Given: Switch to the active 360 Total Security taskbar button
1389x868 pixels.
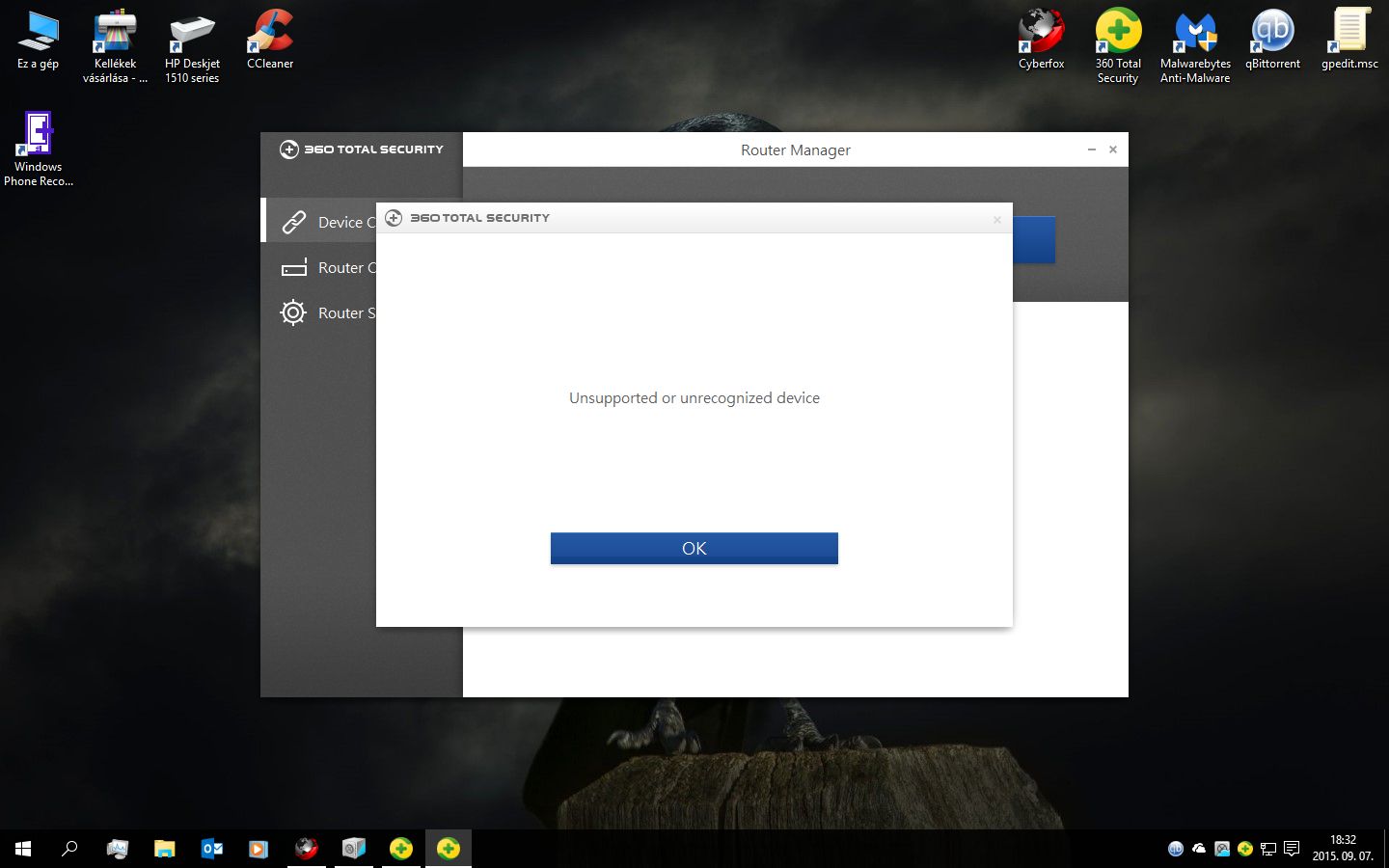Looking at the screenshot, I should pyautogui.click(x=449, y=849).
